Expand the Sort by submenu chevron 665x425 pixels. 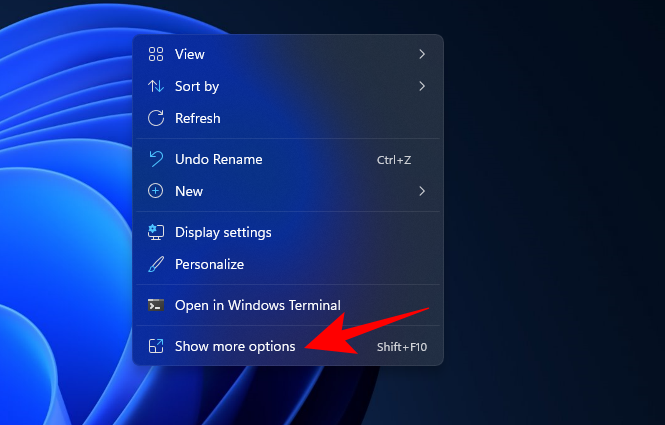point(422,86)
